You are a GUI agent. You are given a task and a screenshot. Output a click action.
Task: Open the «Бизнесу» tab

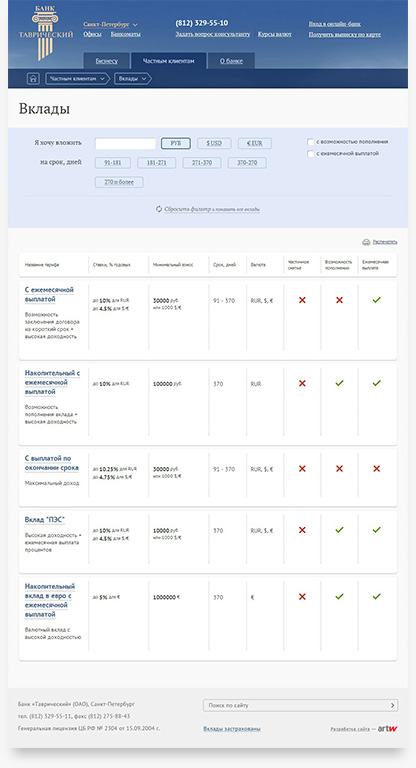pyautogui.click(x=106, y=61)
